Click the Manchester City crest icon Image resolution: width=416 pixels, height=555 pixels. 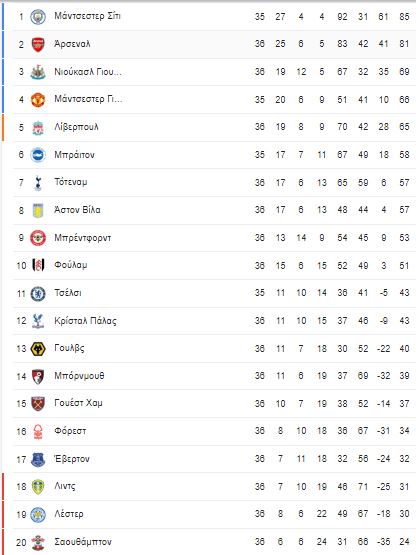click(38, 17)
